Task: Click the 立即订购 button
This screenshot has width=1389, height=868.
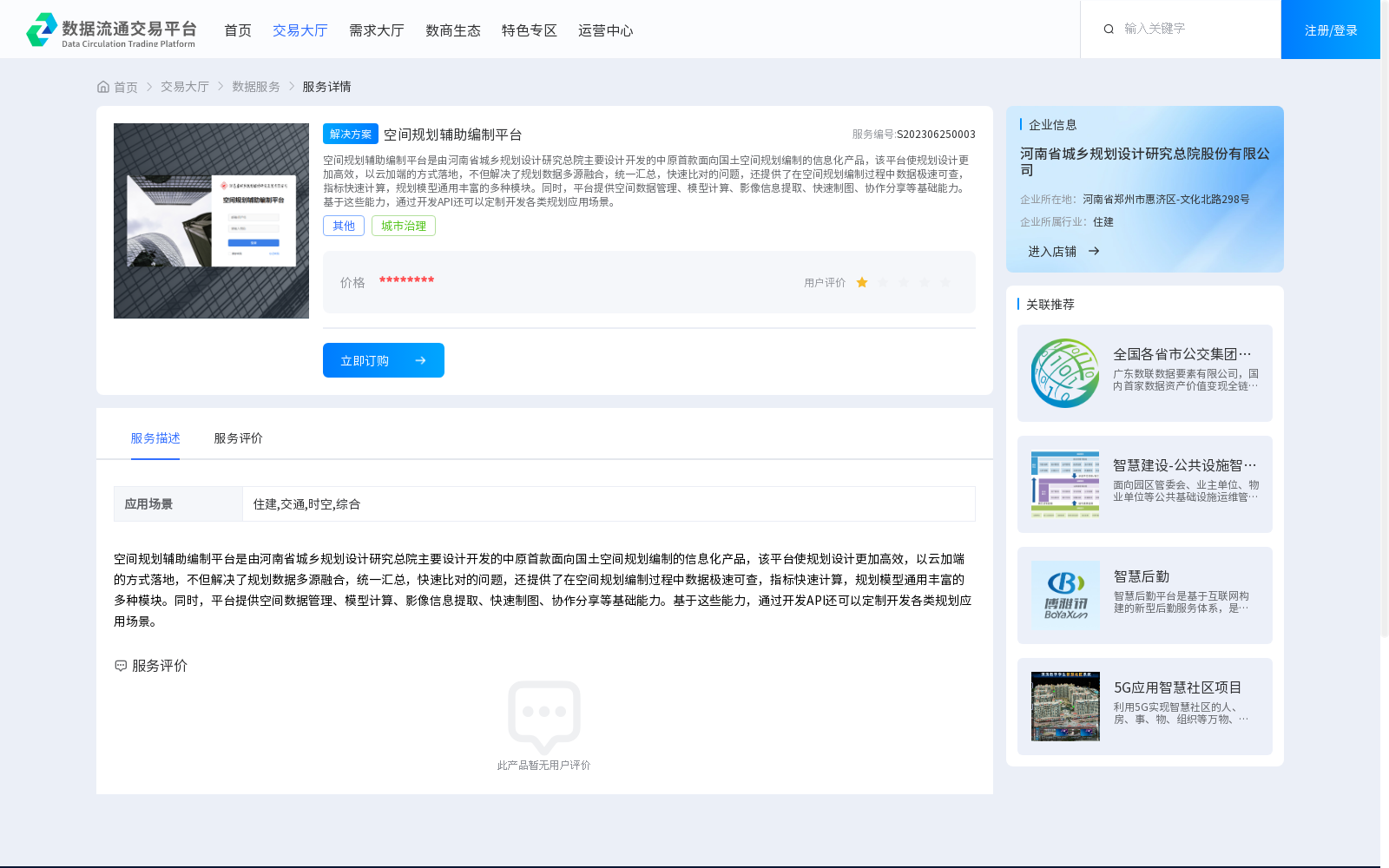Action: [x=384, y=360]
